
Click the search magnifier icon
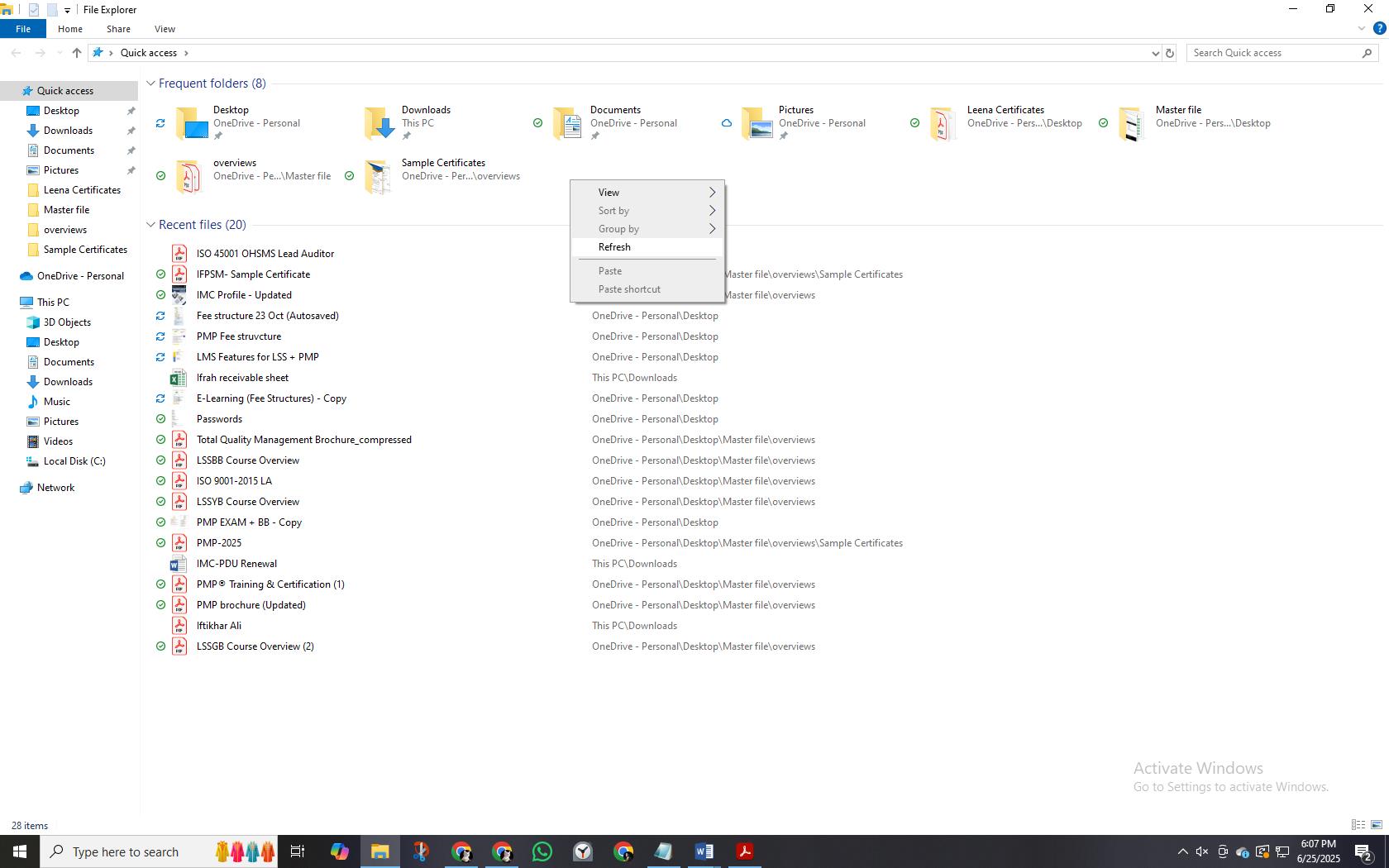[x=1367, y=53]
